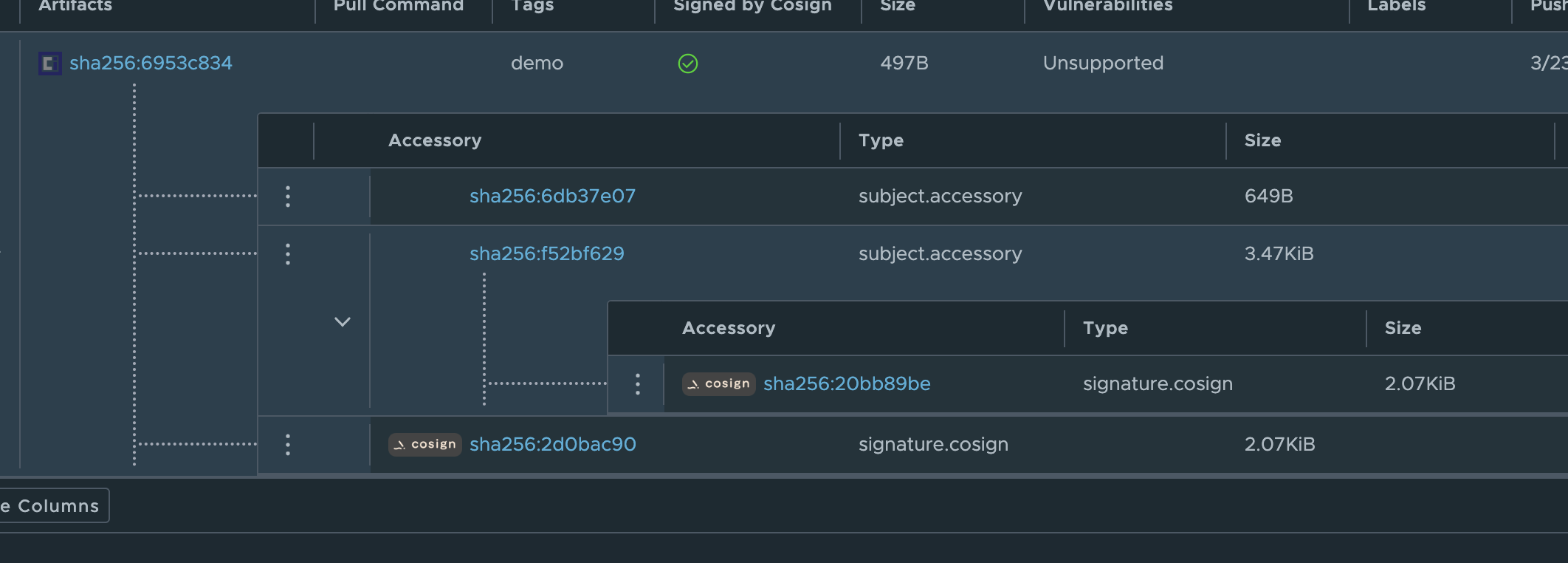1568x563 pixels.
Task: Open the three-dot action menu for sha256:f52bf629
Action: [287, 253]
